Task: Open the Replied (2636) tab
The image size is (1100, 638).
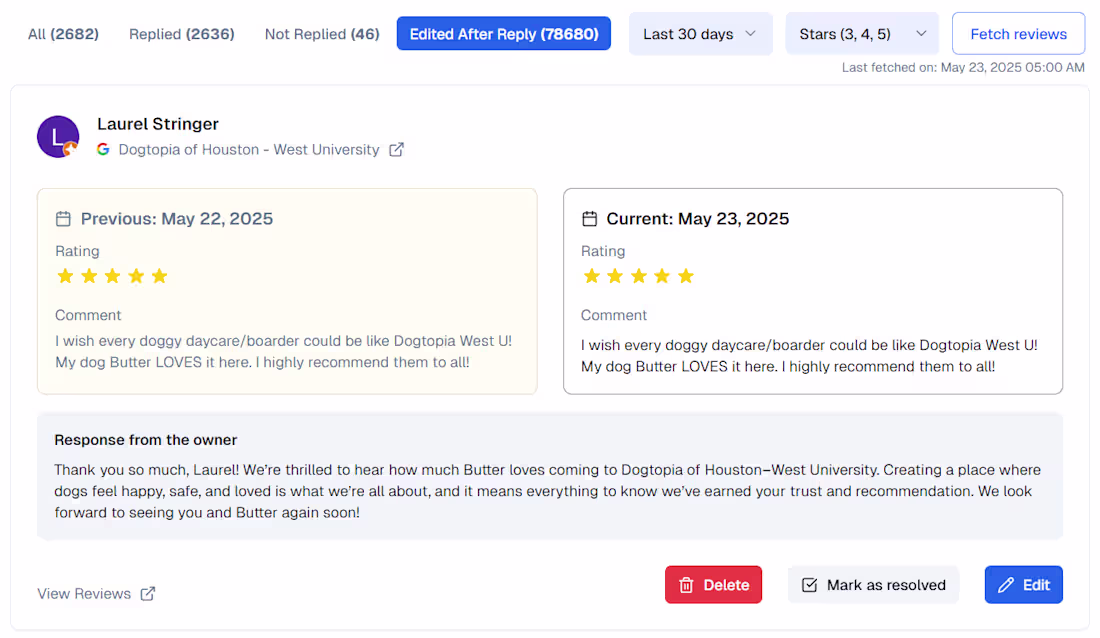Action: pyautogui.click(x=181, y=33)
